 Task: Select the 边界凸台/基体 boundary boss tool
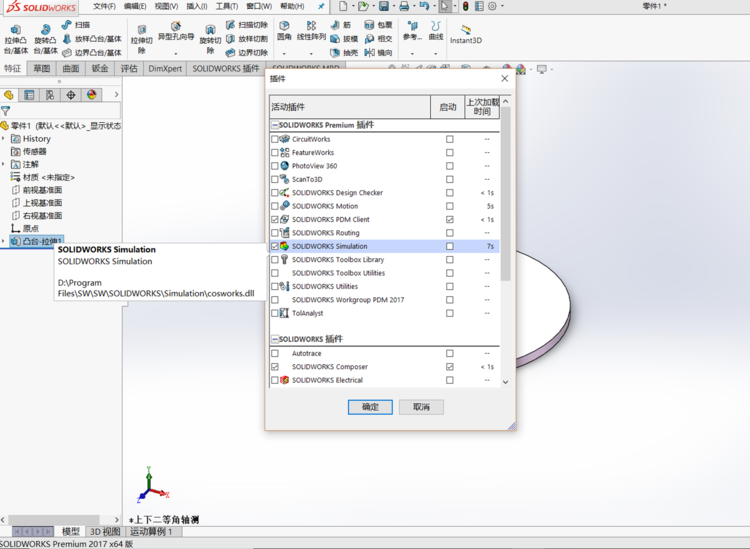92,53
